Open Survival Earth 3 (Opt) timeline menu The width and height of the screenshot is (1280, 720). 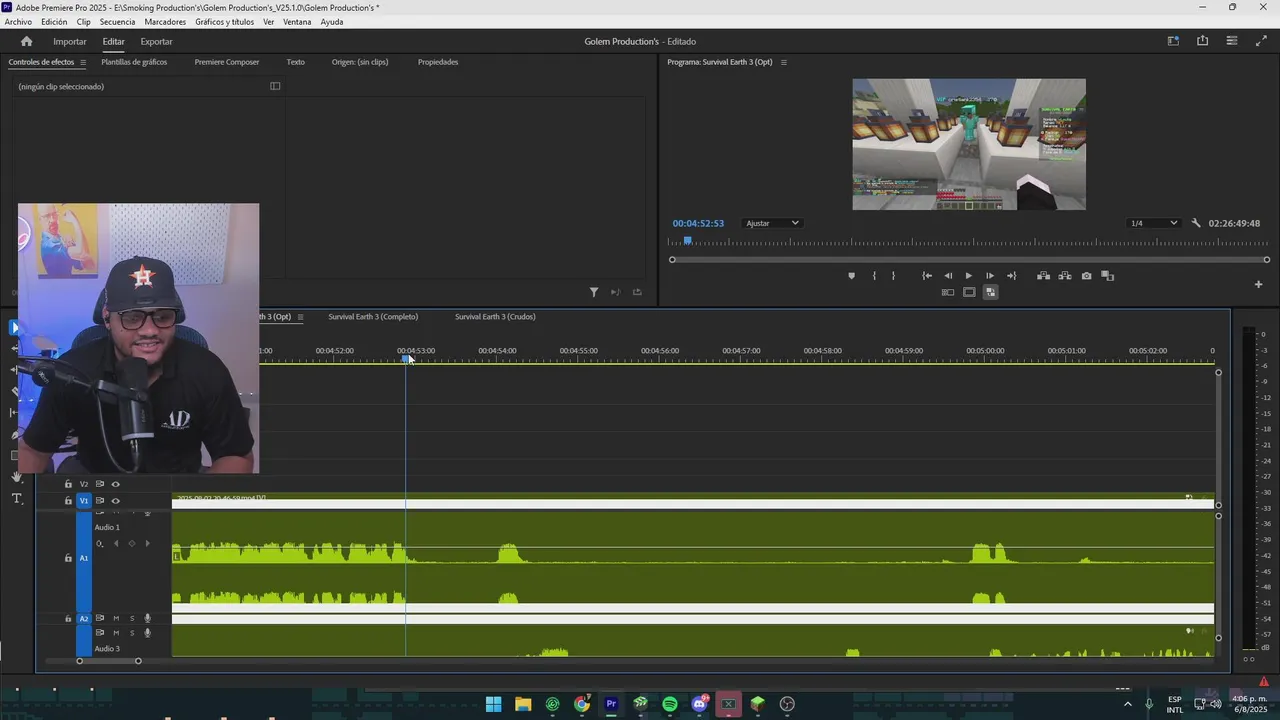click(x=300, y=317)
